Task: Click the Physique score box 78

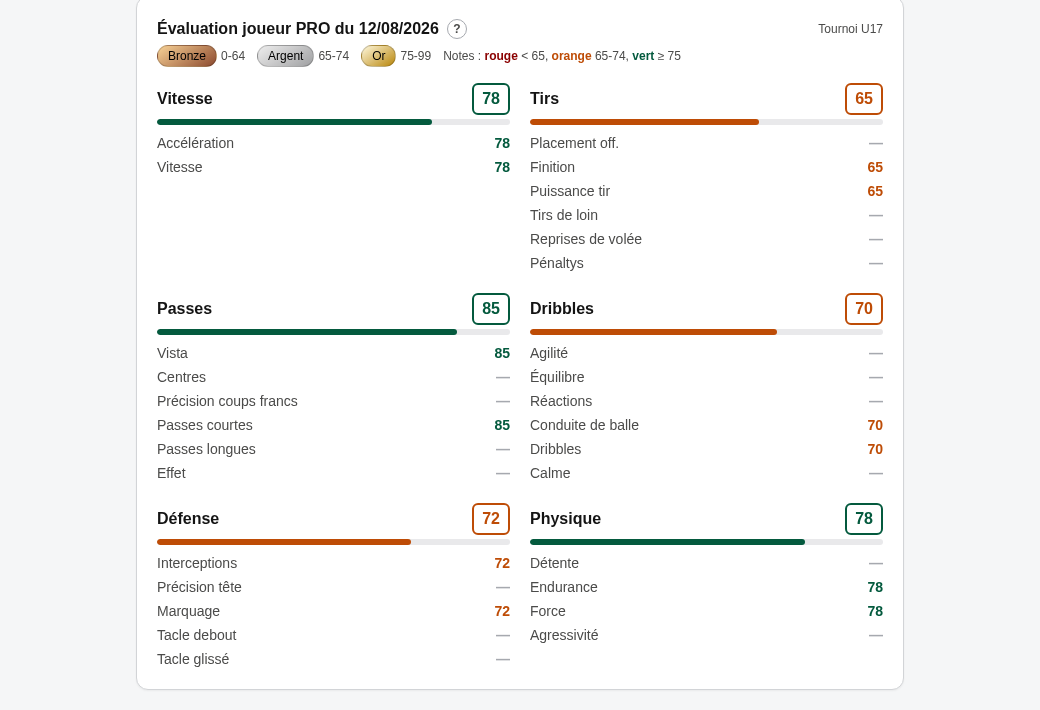Action: click(864, 519)
